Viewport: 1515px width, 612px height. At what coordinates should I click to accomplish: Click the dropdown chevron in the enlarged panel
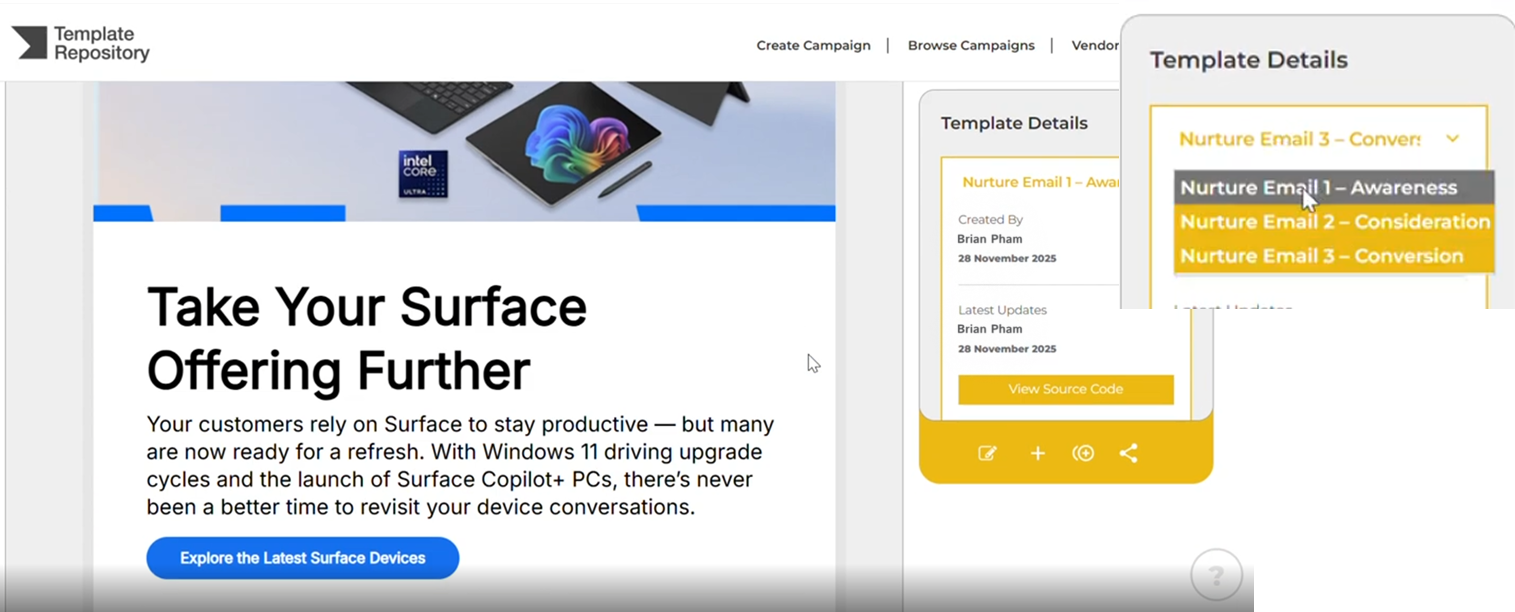click(1452, 139)
